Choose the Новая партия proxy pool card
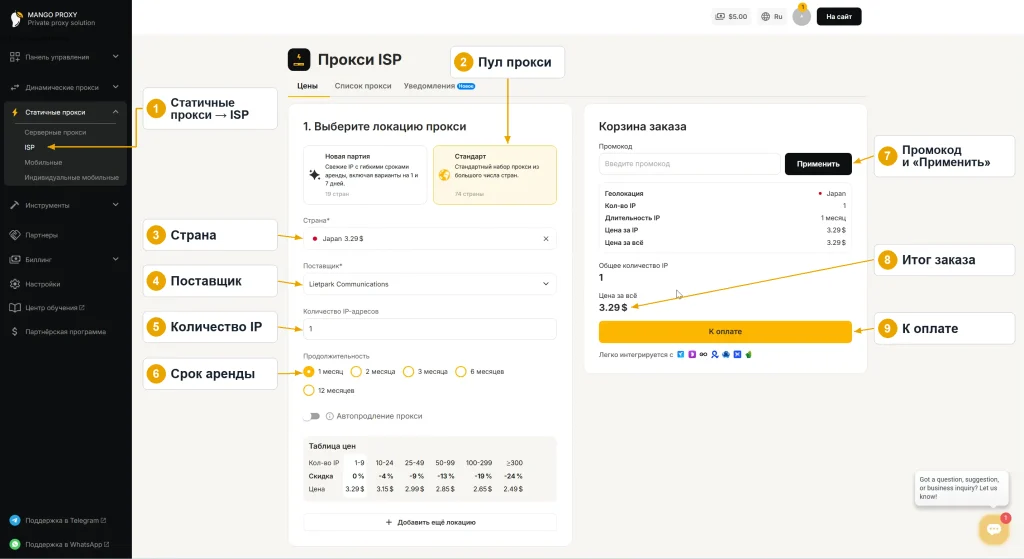This screenshot has height=559, width=1024. coord(365,175)
